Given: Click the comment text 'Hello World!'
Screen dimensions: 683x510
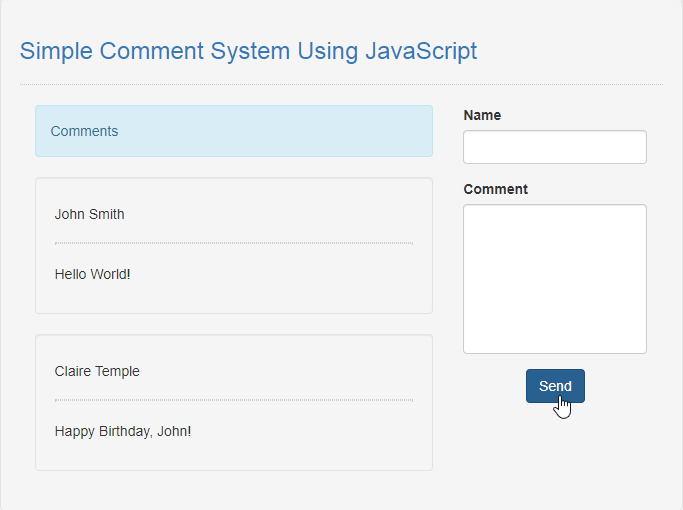Looking at the screenshot, I should coord(92,274).
